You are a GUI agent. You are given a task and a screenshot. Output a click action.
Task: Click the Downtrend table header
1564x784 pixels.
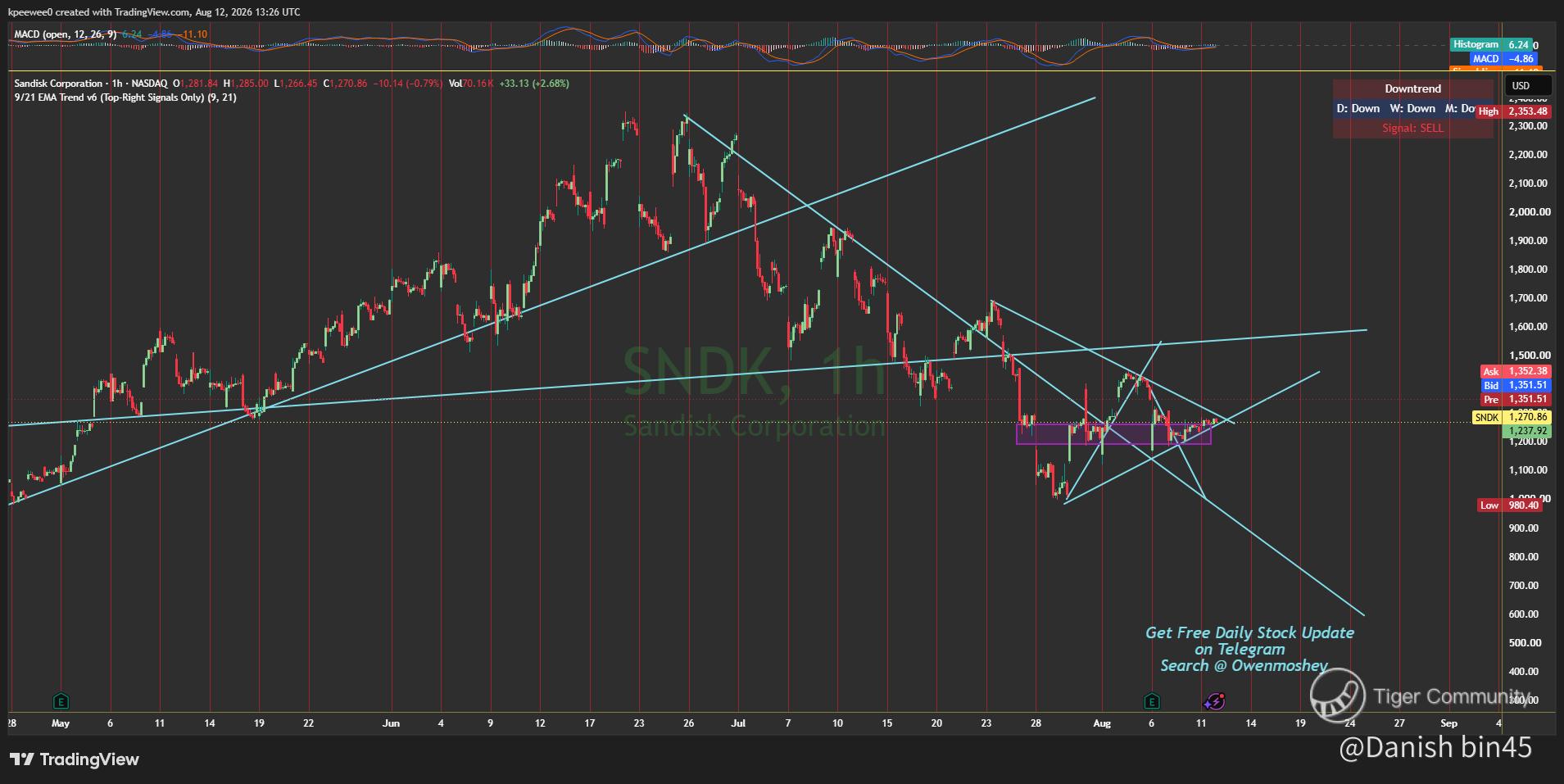1412,88
